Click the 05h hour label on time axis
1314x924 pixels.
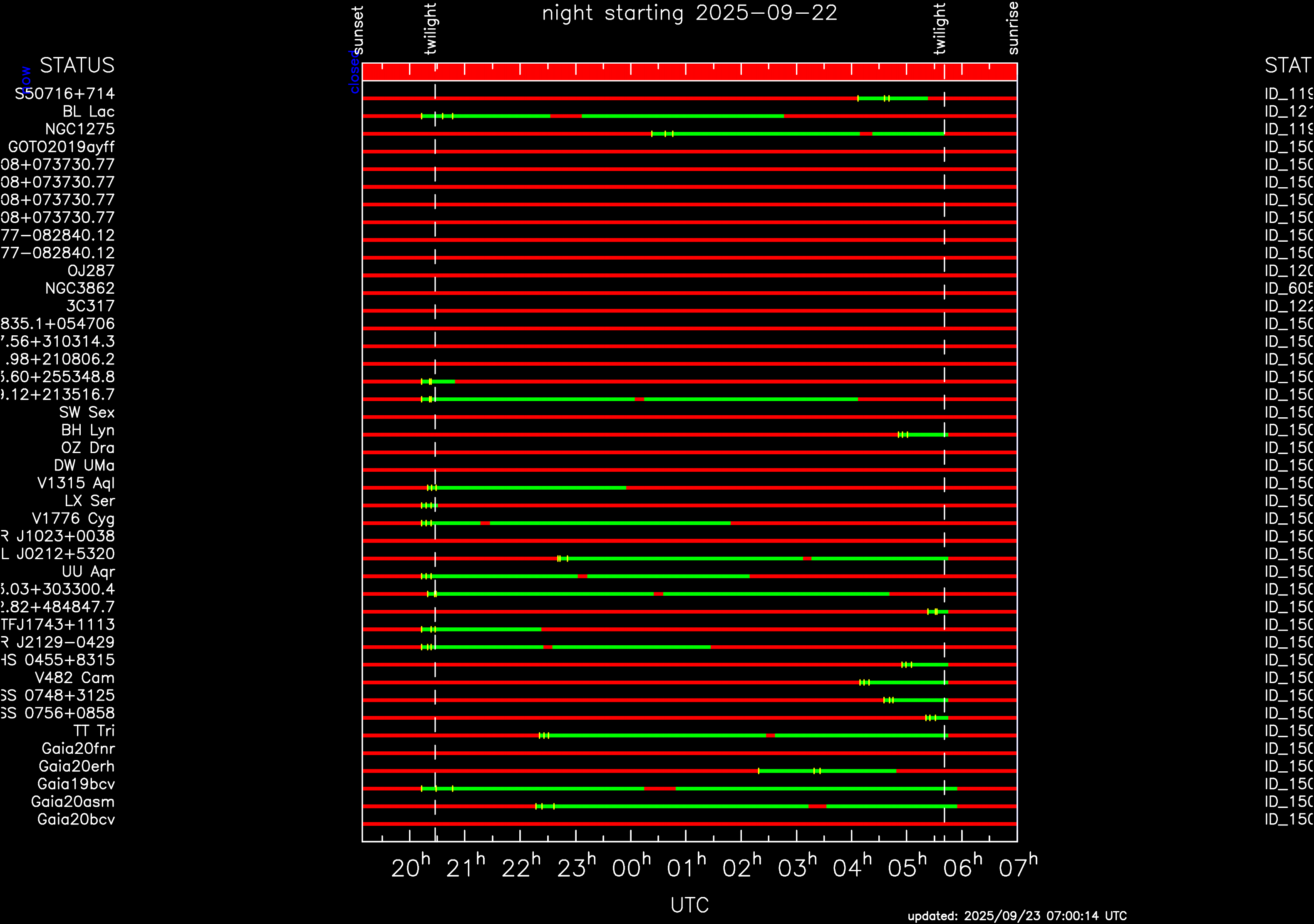pyautogui.click(x=907, y=868)
